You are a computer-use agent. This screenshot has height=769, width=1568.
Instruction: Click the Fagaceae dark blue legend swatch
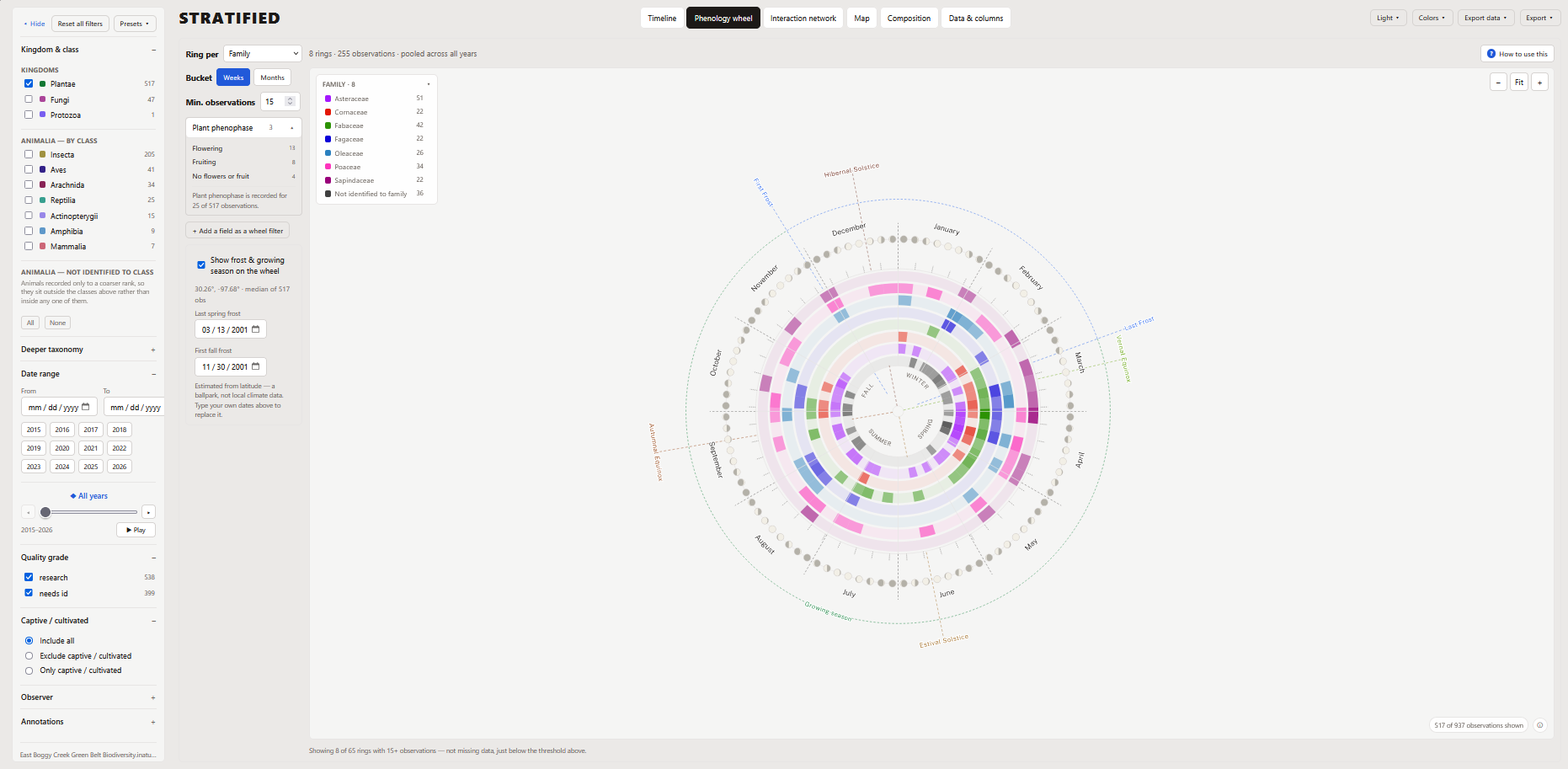(x=328, y=139)
